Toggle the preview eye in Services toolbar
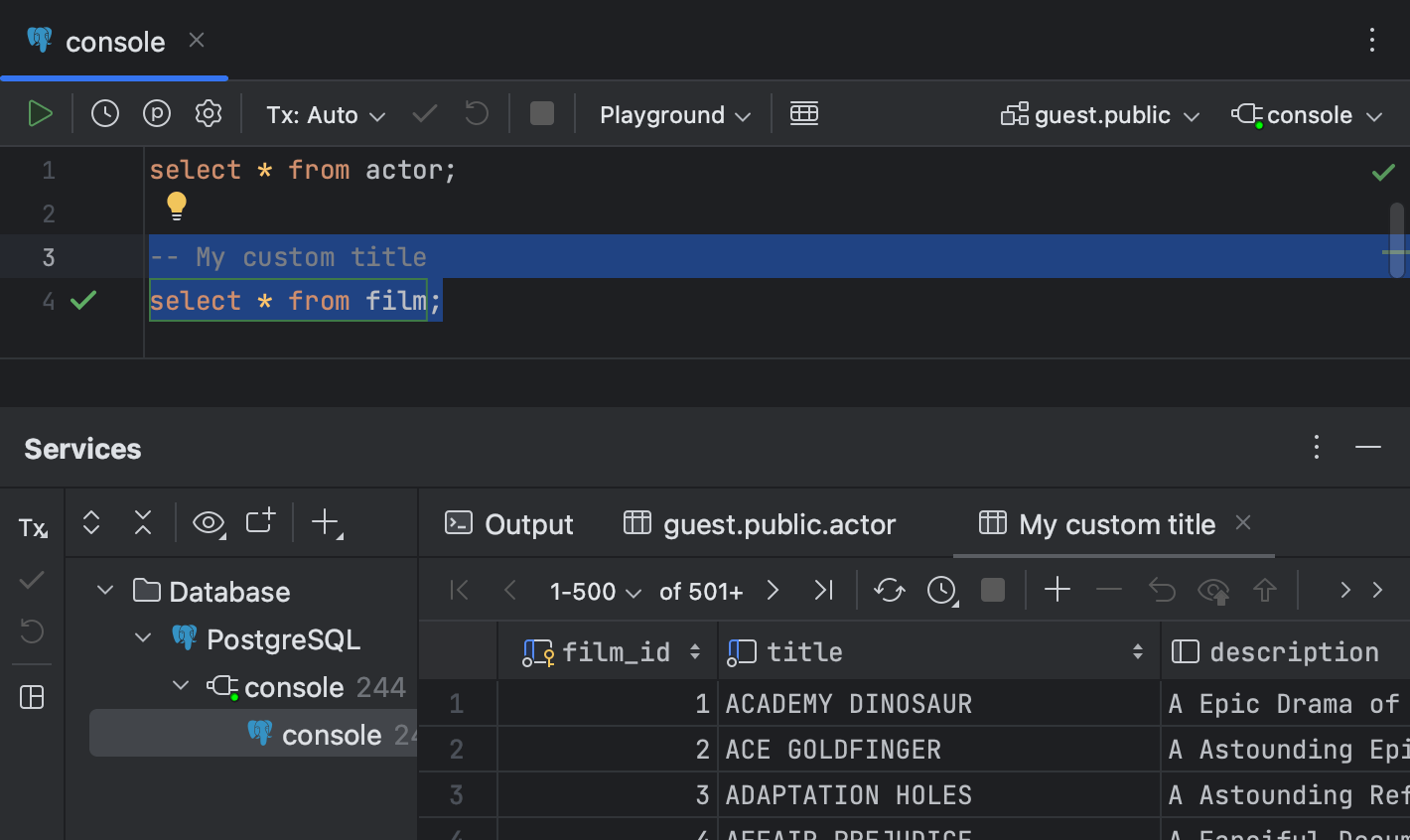 pyautogui.click(x=208, y=521)
